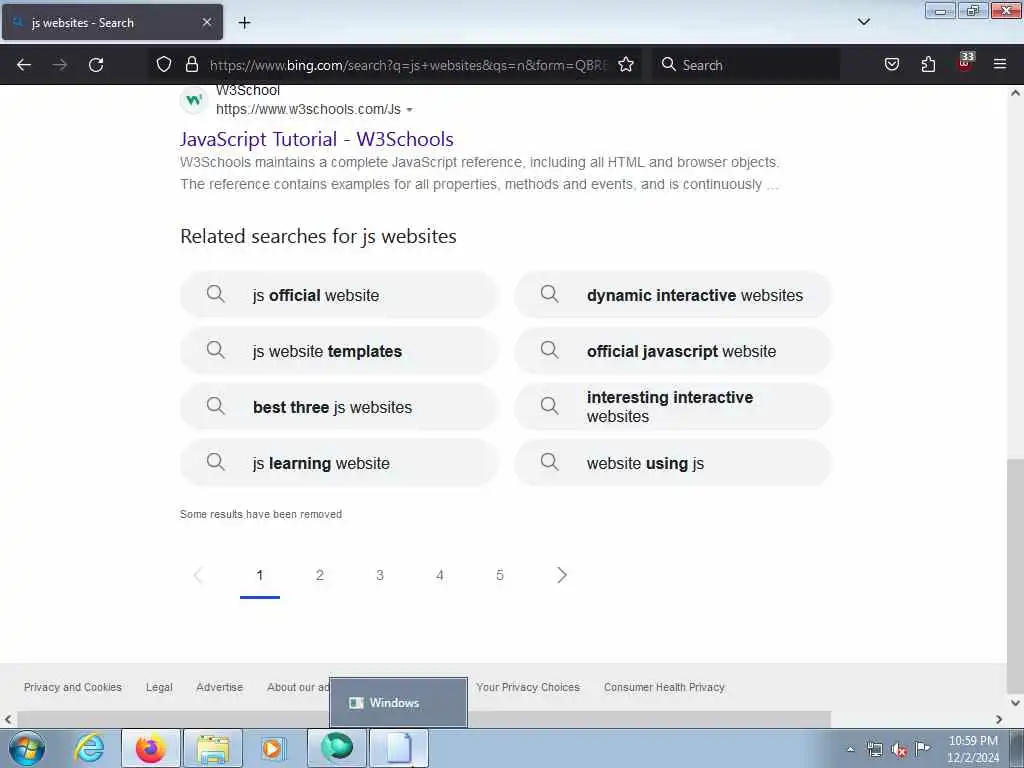Viewport: 1024px width, 768px height.
Task: Click the current page 1 indicator
Action: [x=260, y=575]
